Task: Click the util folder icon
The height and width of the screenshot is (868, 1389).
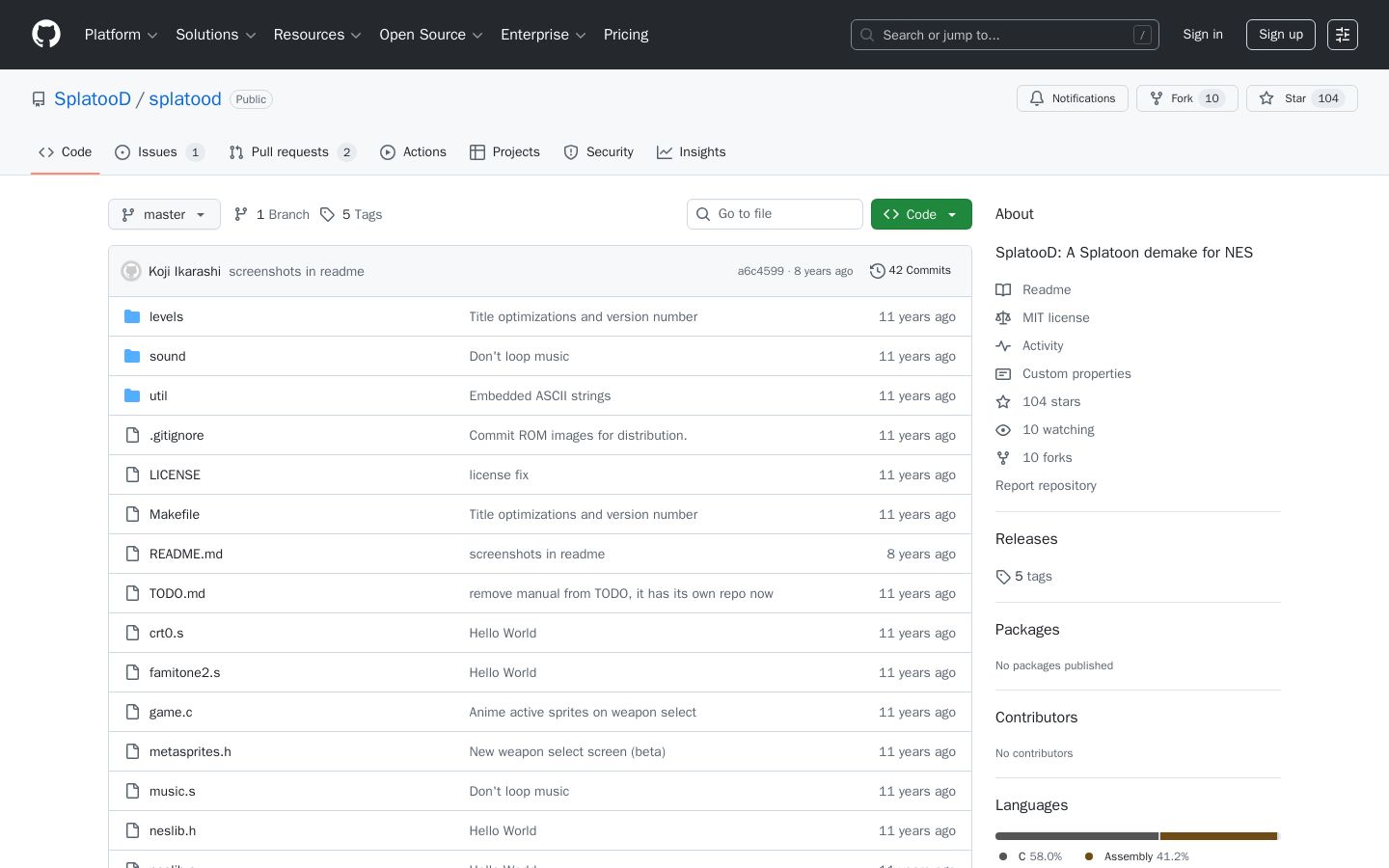Action: point(132,395)
